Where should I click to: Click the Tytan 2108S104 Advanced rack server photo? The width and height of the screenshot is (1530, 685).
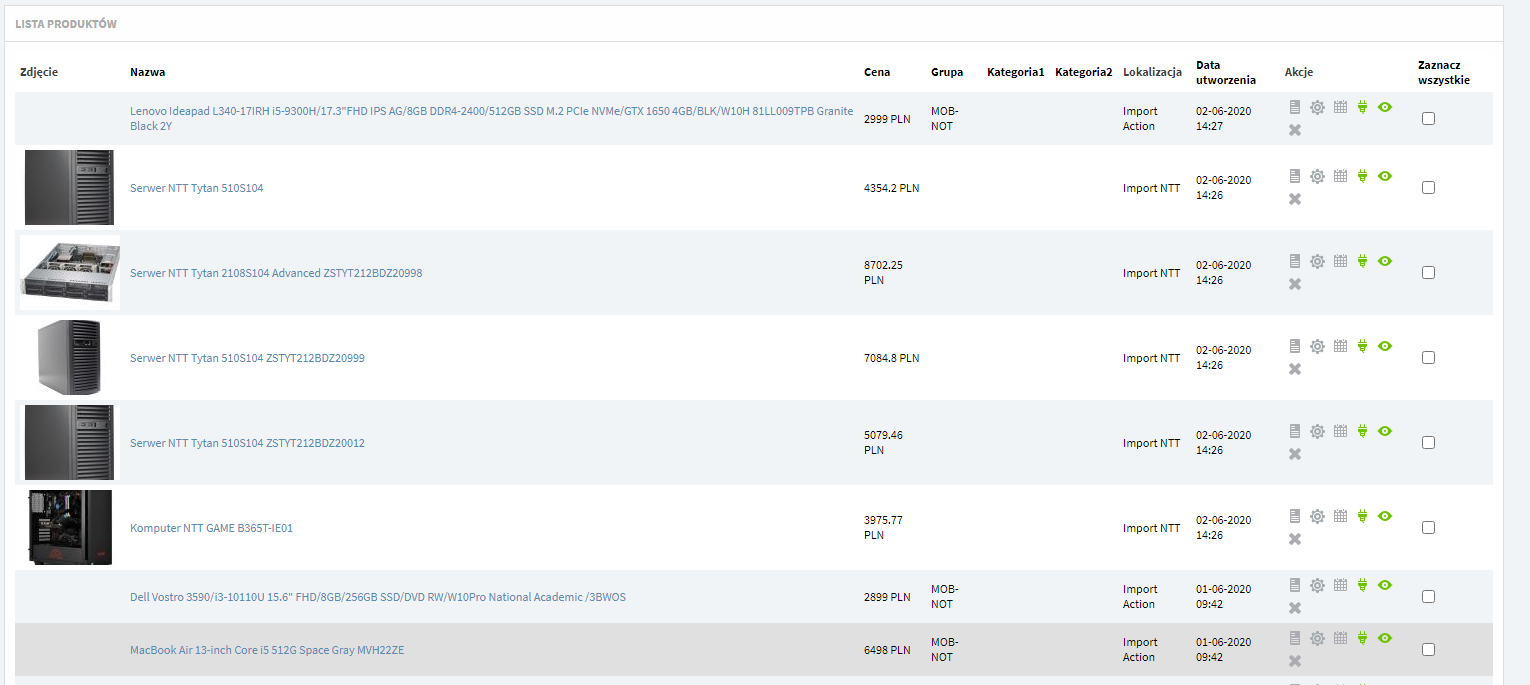coord(70,272)
